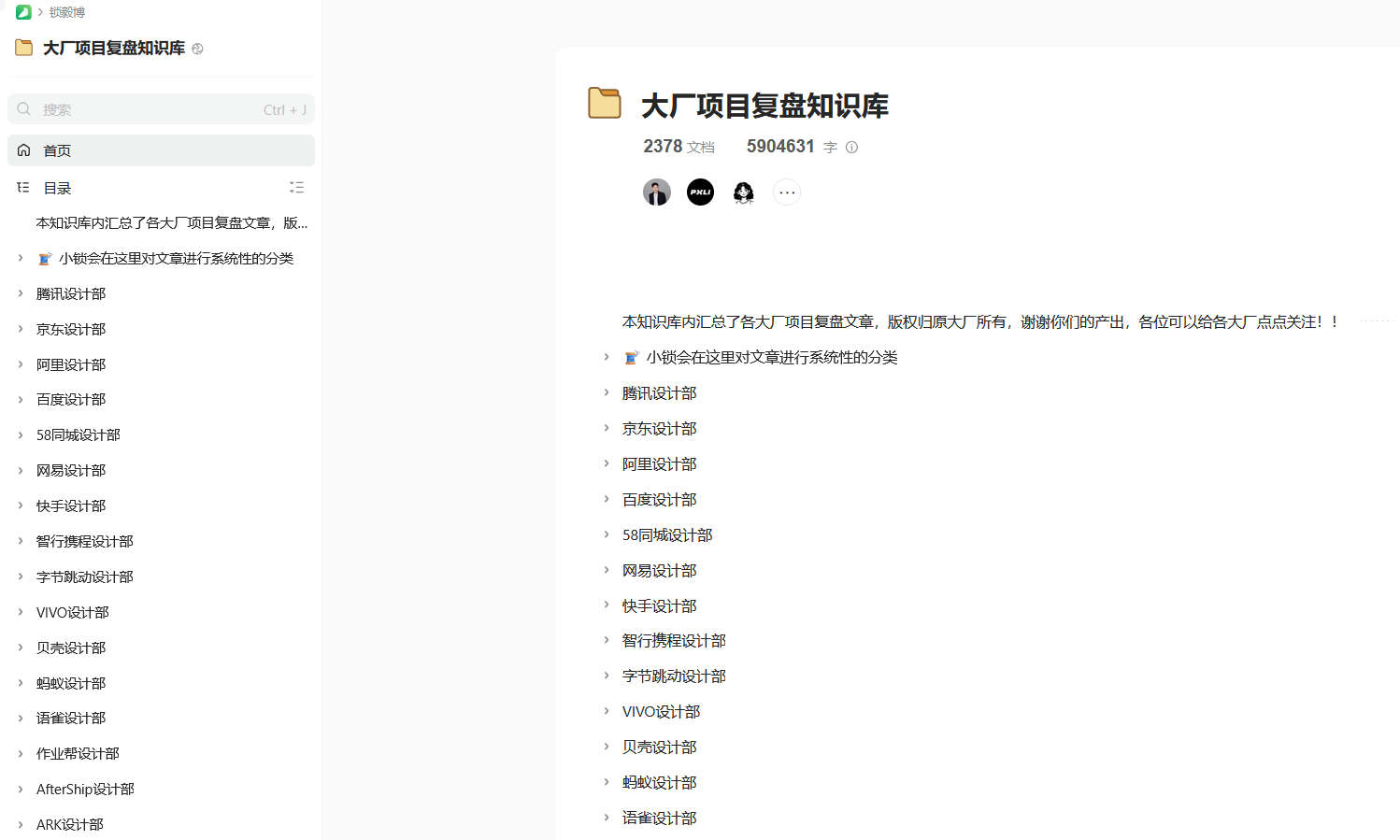
Task: Open main list 百度设计部 entry
Action: pos(660,500)
